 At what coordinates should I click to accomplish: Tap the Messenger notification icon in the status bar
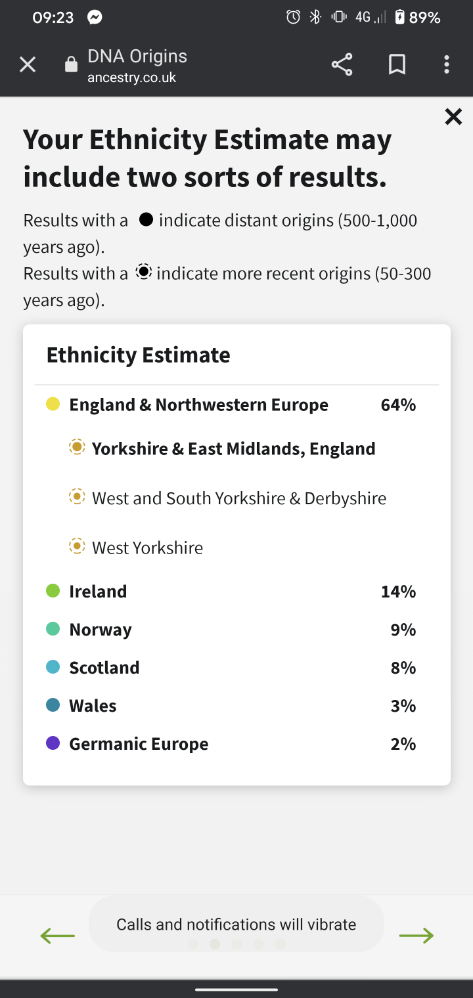pyautogui.click(x=95, y=17)
